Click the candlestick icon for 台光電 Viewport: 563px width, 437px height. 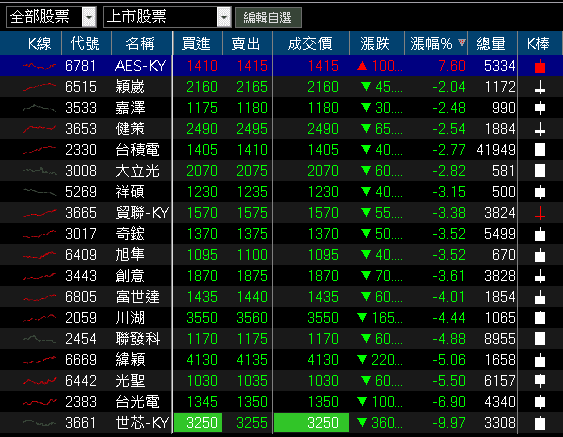pos(540,402)
